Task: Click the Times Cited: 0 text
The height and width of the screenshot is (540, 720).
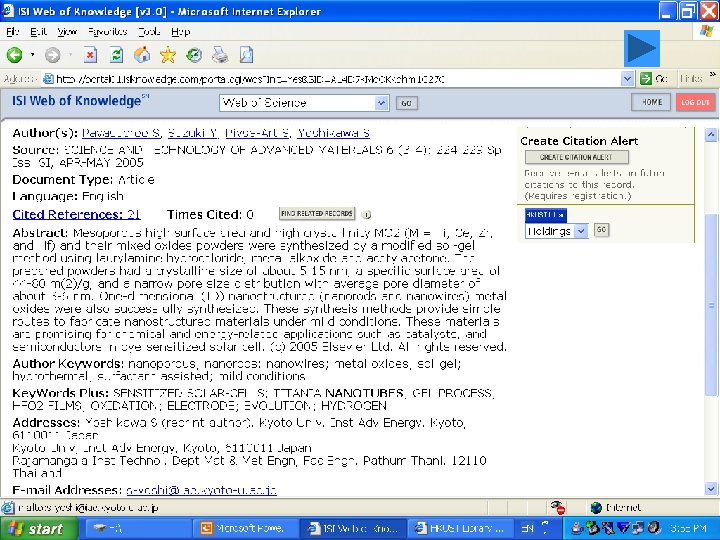Action: pyautogui.click(x=210, y=214)
